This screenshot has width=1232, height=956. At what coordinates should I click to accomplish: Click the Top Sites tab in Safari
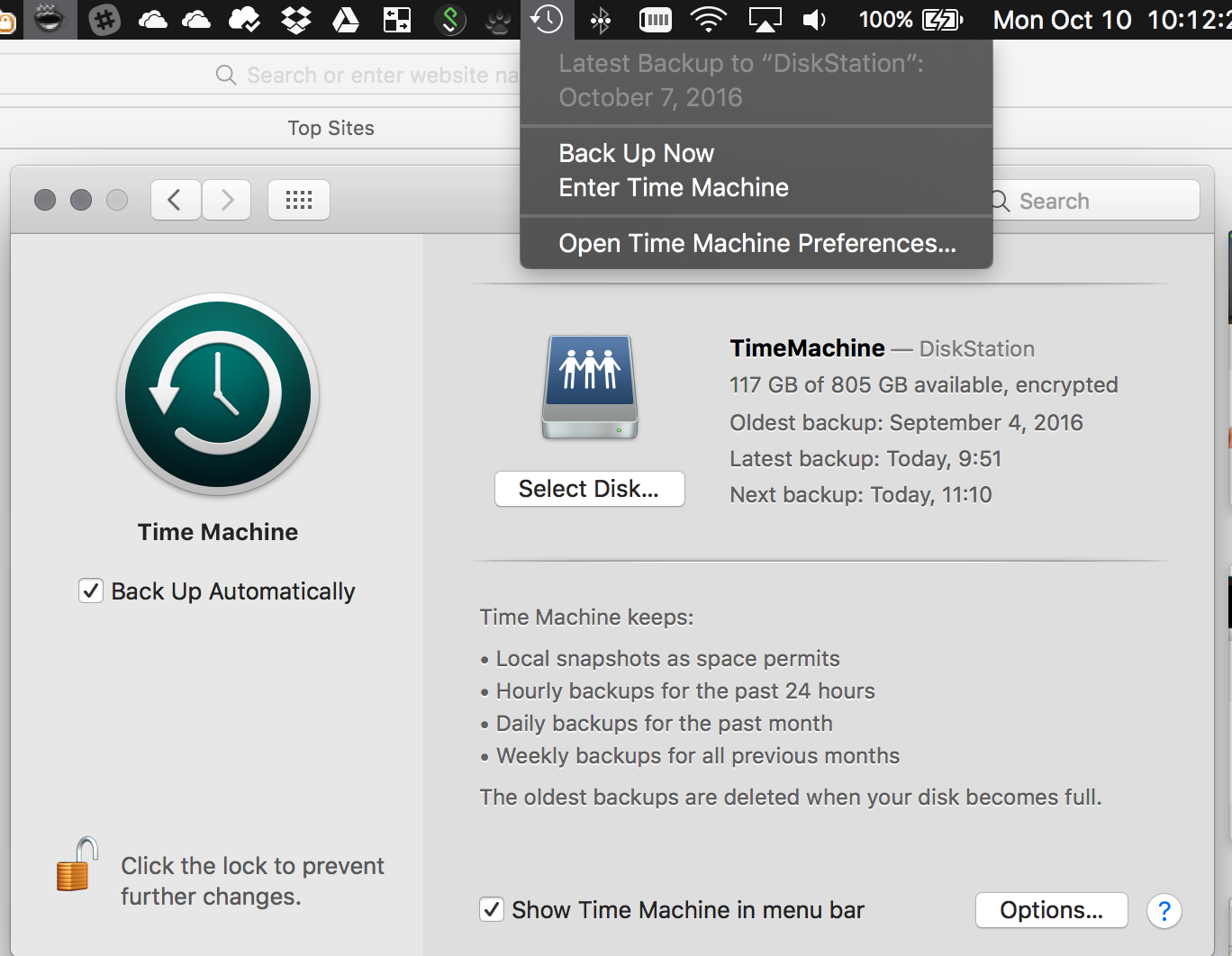pyautogui.click(x=331, y=128)
